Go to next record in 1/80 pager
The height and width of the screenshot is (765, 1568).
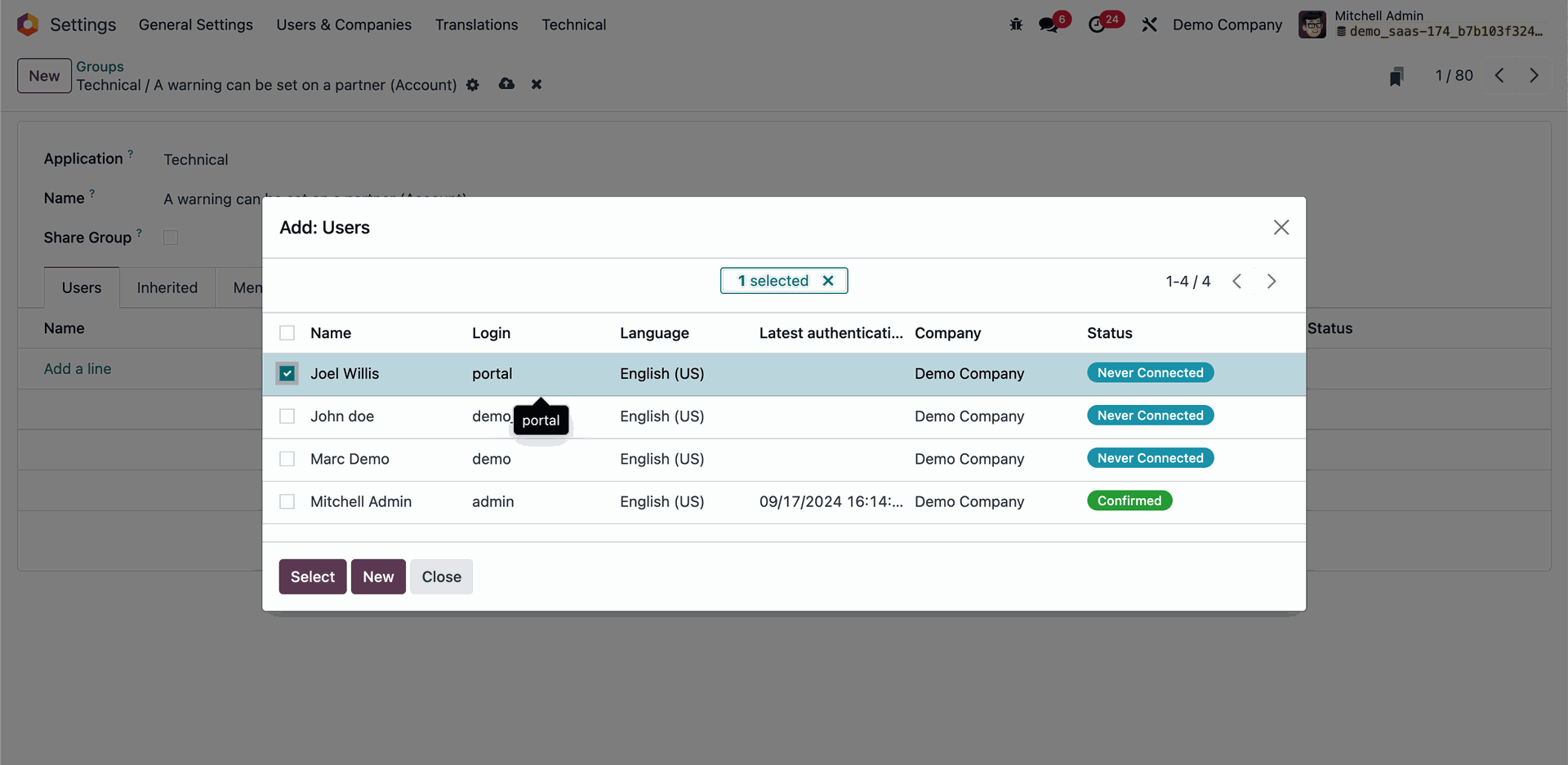click(1534, 75)
